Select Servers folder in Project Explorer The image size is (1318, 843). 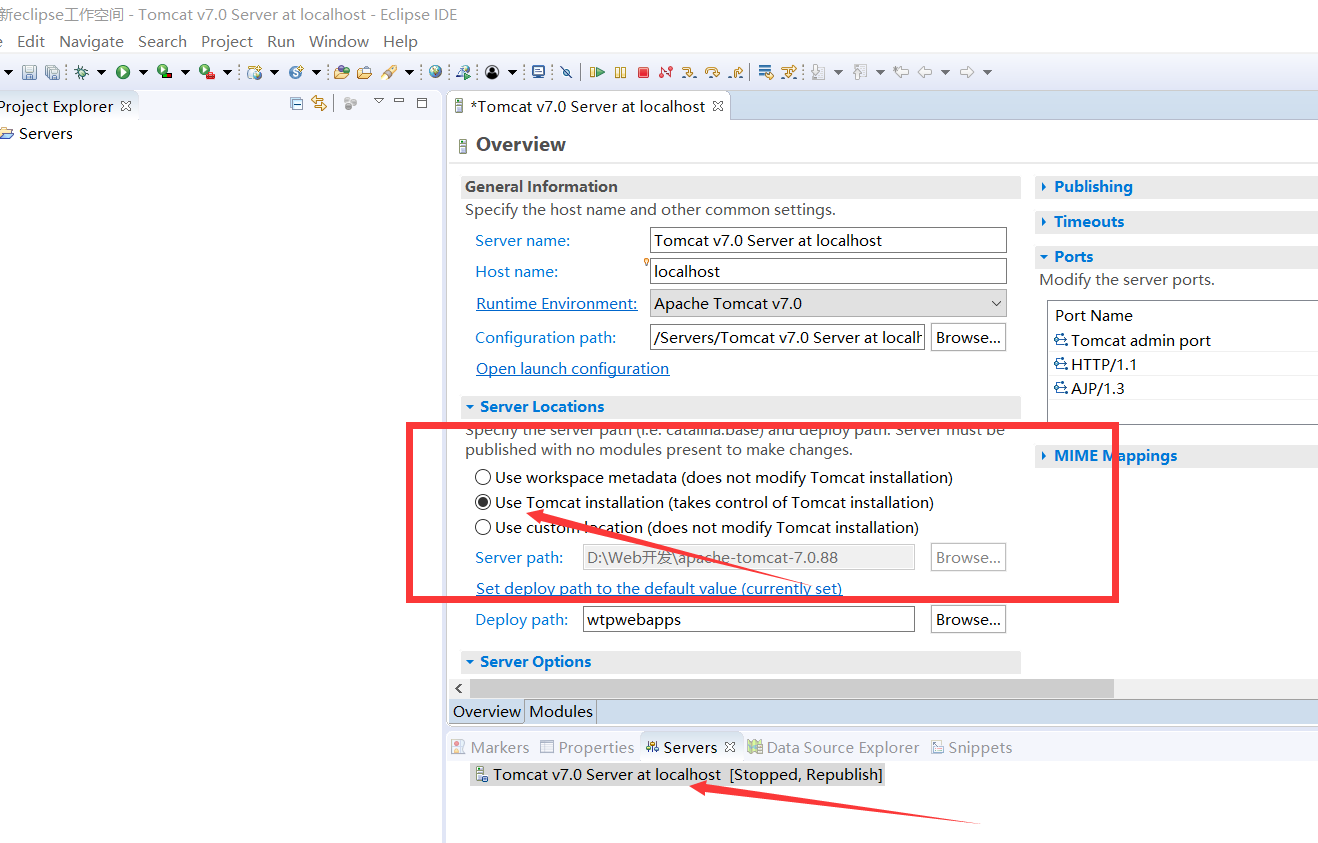37,134
